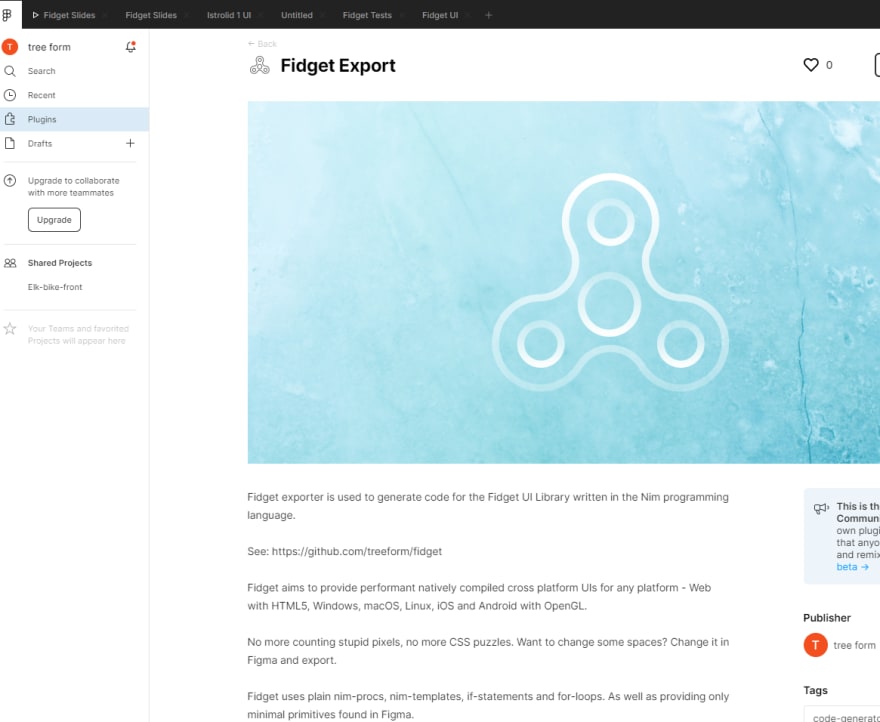The image size is (880, 722).
Task: Switch to the Istrolid 1 UI tab
Action: tap(229, 15)
